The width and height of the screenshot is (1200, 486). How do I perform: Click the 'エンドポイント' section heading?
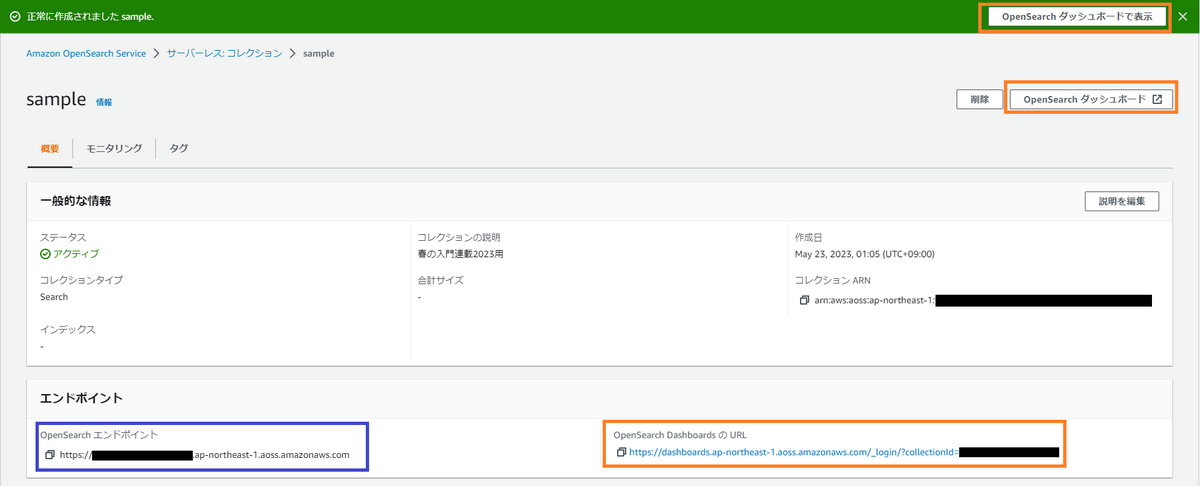coord(82,398)
